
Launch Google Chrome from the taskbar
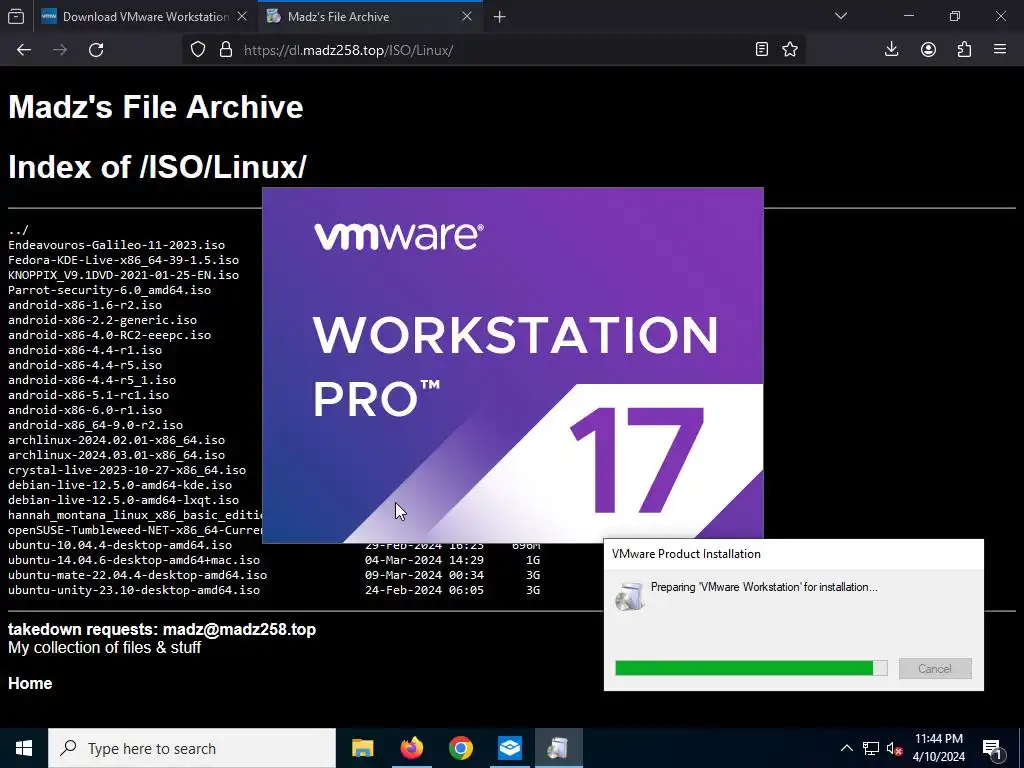tap(460, 748)
